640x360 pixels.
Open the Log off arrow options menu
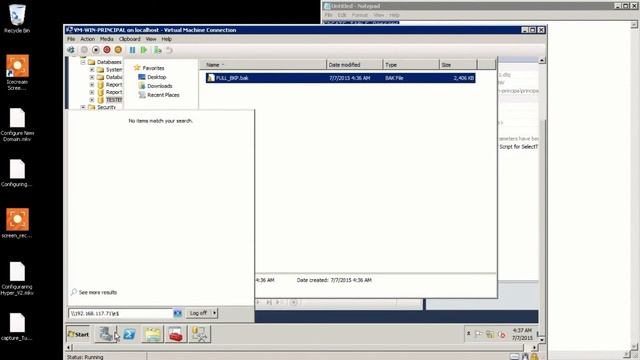[215, 313]
